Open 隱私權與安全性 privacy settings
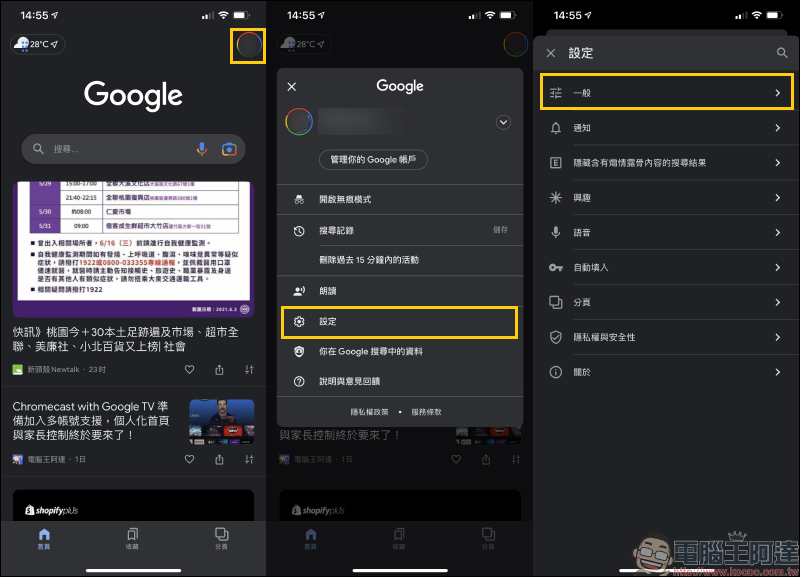 667,337
